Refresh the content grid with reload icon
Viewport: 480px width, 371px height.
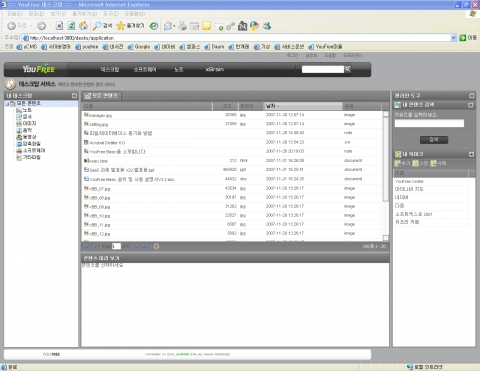(x=156, y=246)
